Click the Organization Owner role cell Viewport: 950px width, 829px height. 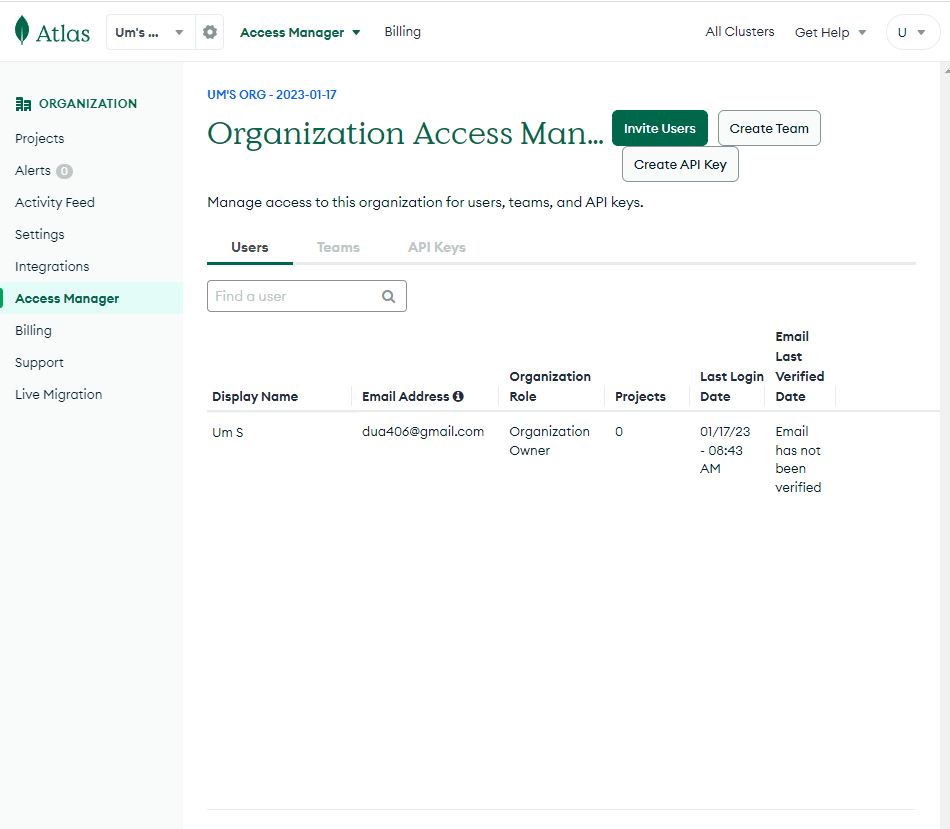[x=550, y=441]
